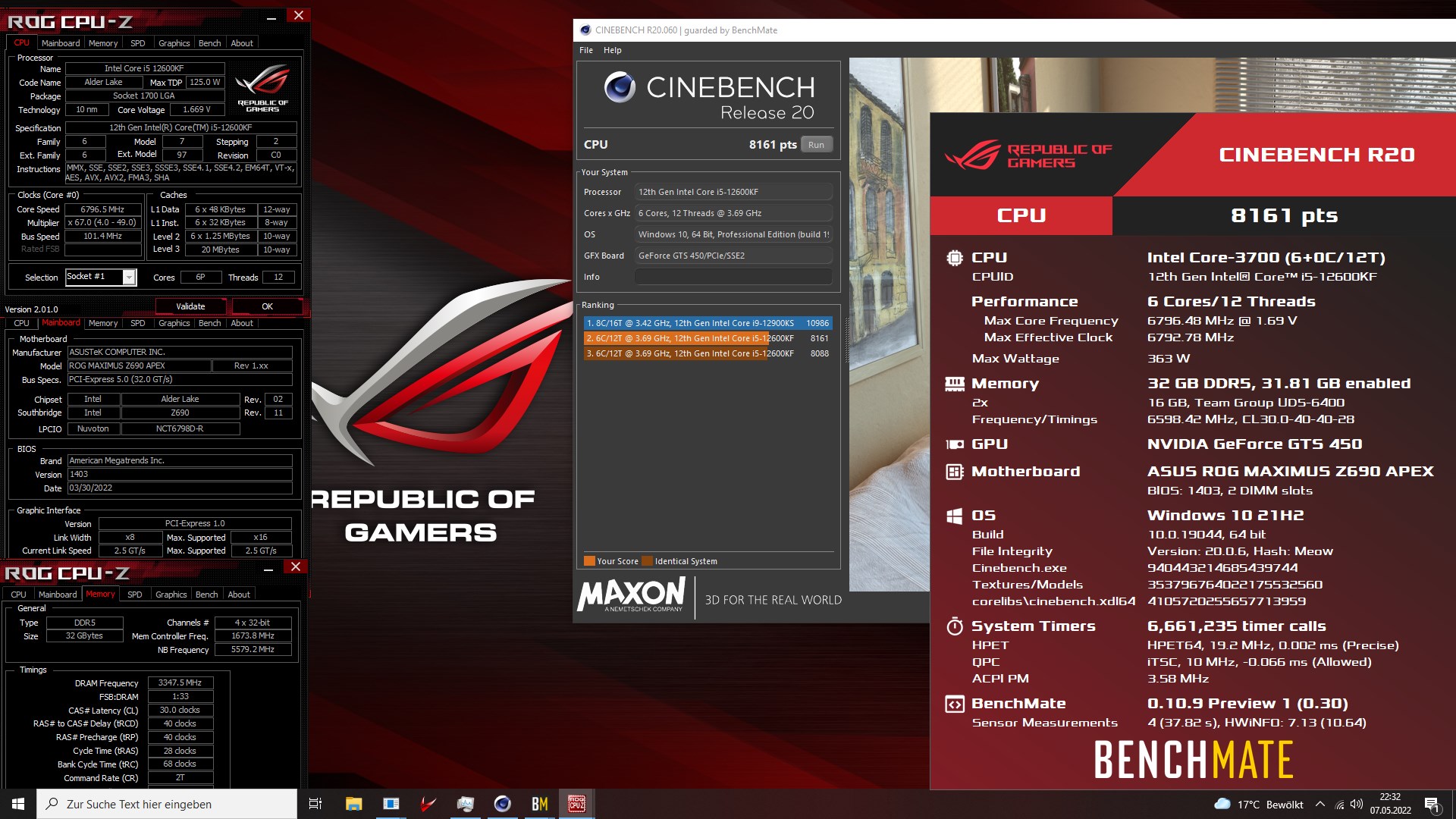Image resolution: width=1456 pixels, height=819 pixels.
Task: Select ranking row scoring 8088
Action: [x=708, y=353]
